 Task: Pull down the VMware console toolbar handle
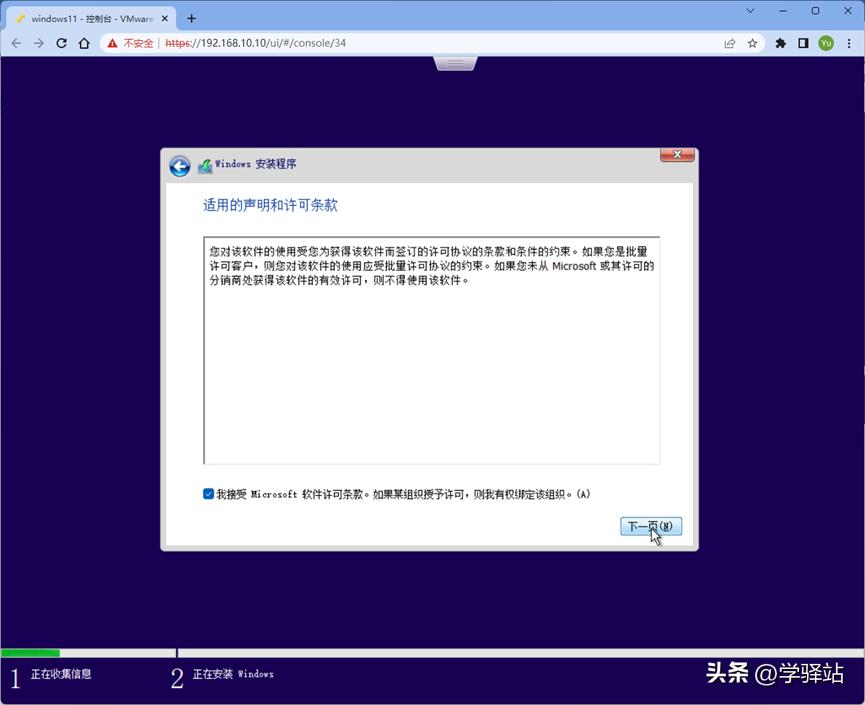pos(455,62)
